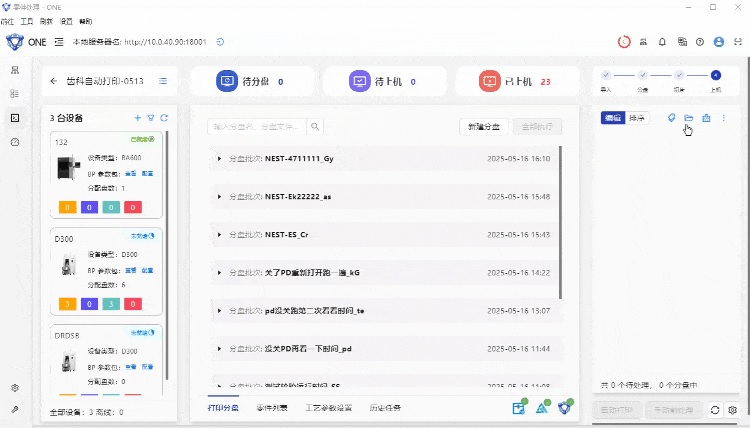Screen dimensions: 750x428
Task: Click the teal count box on device D300
Action: tap(111, 304)
